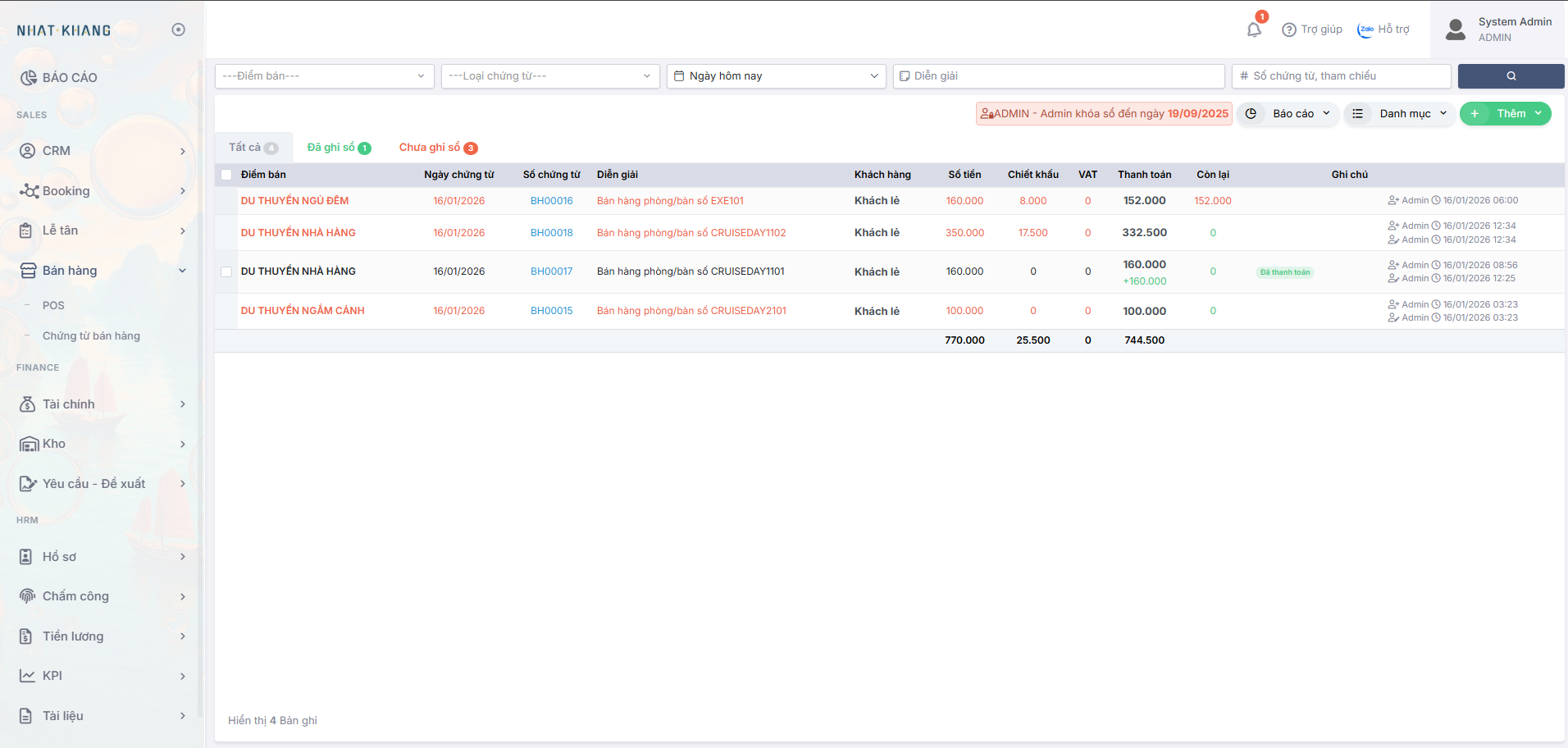This screenshot has width=1568, height=748.
Task: Click the Chấm công fingerprint icon
Action: (x=28, y=596)
